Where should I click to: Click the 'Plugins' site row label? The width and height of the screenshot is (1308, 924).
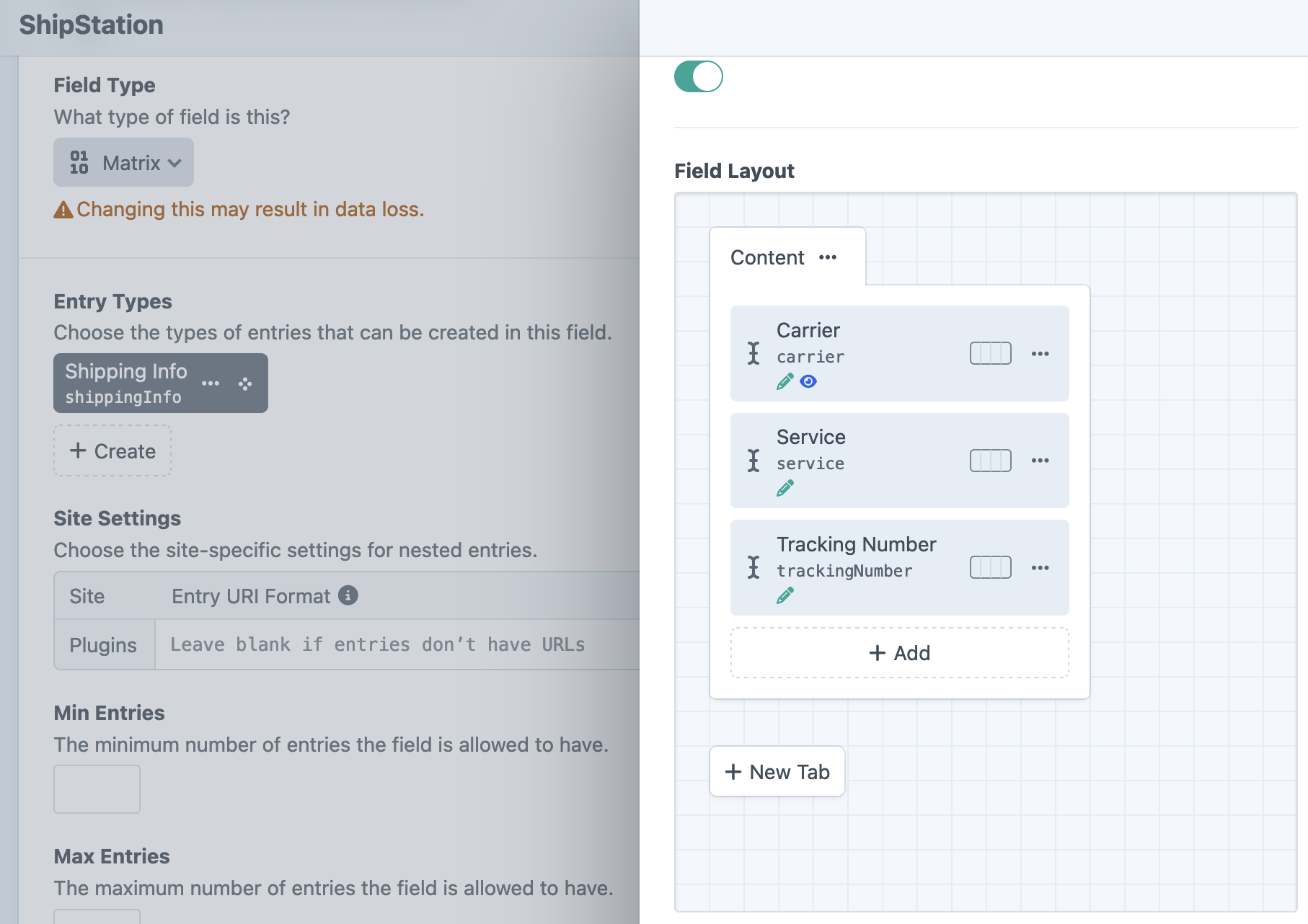(103, 645)
